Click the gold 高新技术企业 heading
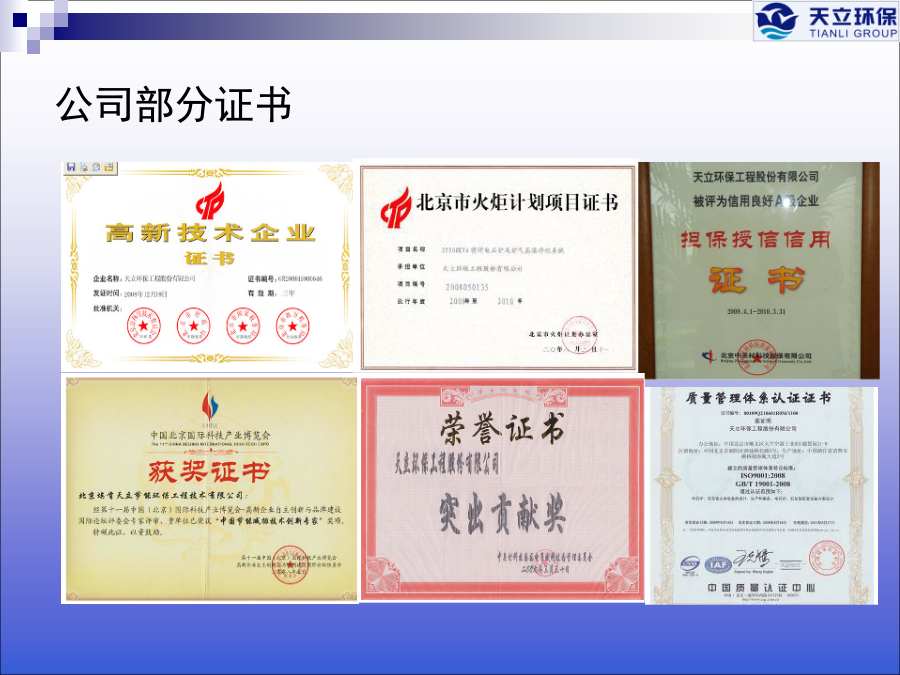 (210, 233)
